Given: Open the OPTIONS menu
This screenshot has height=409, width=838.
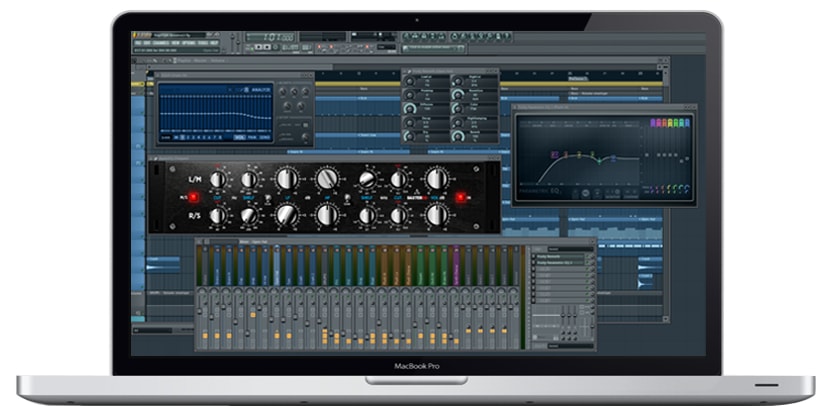Looking at the screenshot, I should [189, 43].
